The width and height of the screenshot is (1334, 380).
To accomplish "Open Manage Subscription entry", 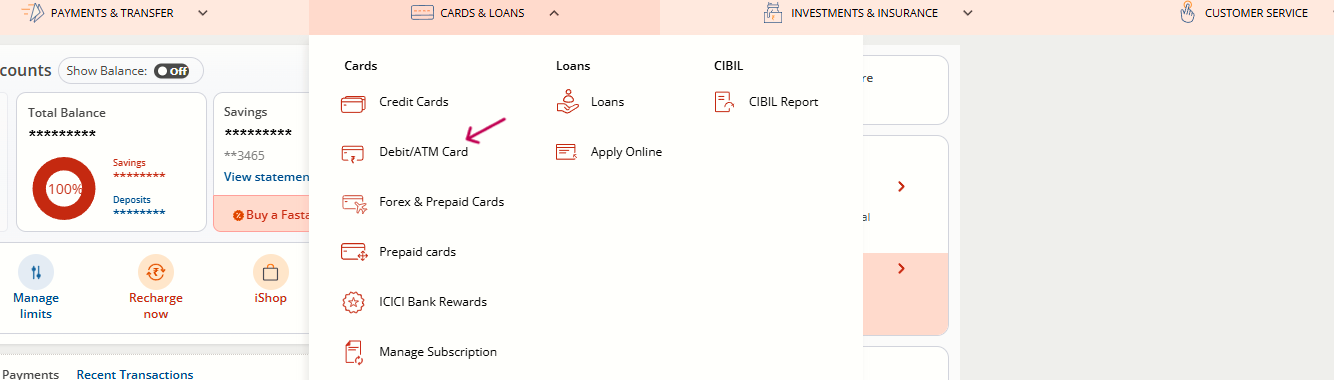I will tap(438, 352).
